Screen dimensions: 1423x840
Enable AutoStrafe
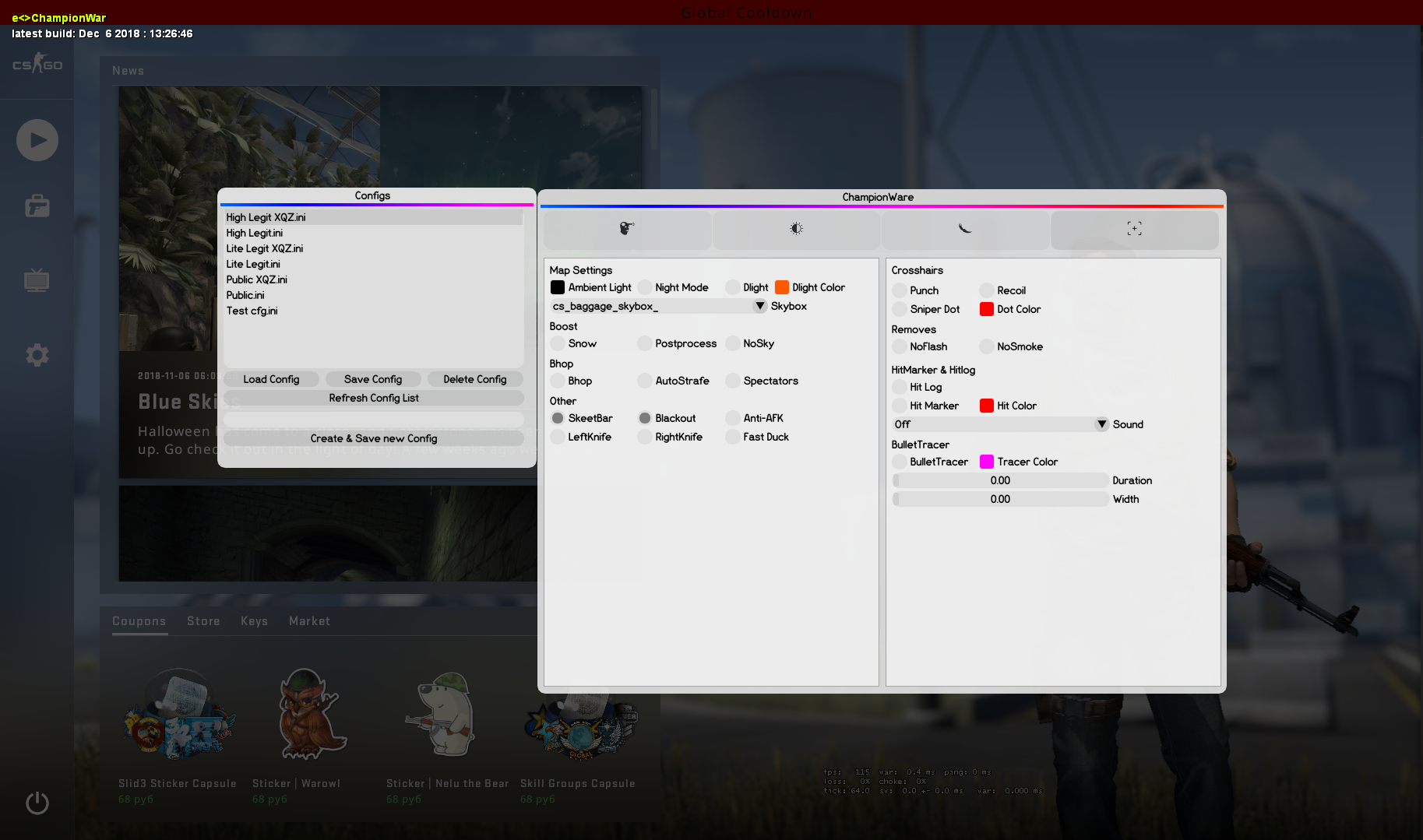click(645, 381)
